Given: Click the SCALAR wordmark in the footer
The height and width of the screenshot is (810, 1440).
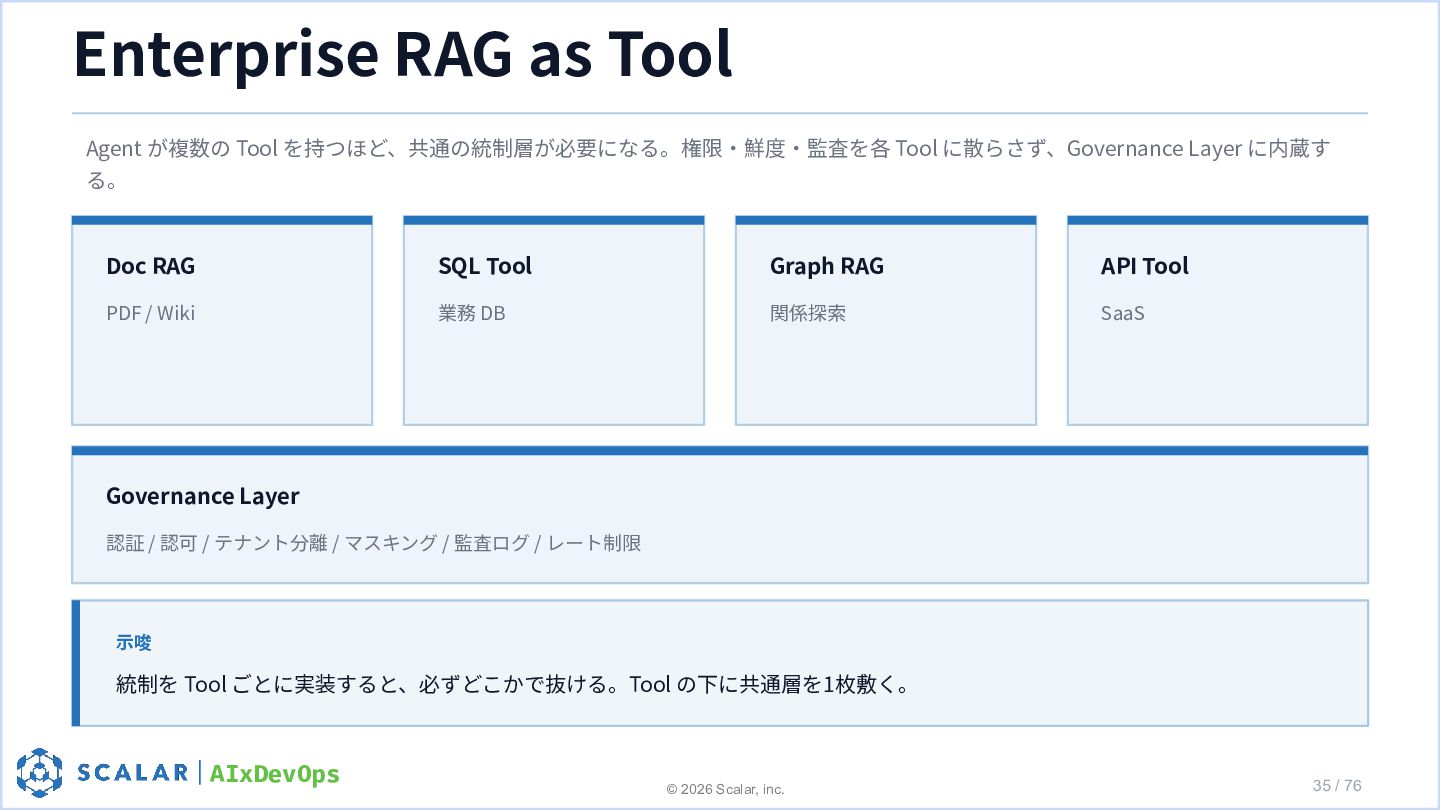Looking at the screenshot, I should (133, 773).
